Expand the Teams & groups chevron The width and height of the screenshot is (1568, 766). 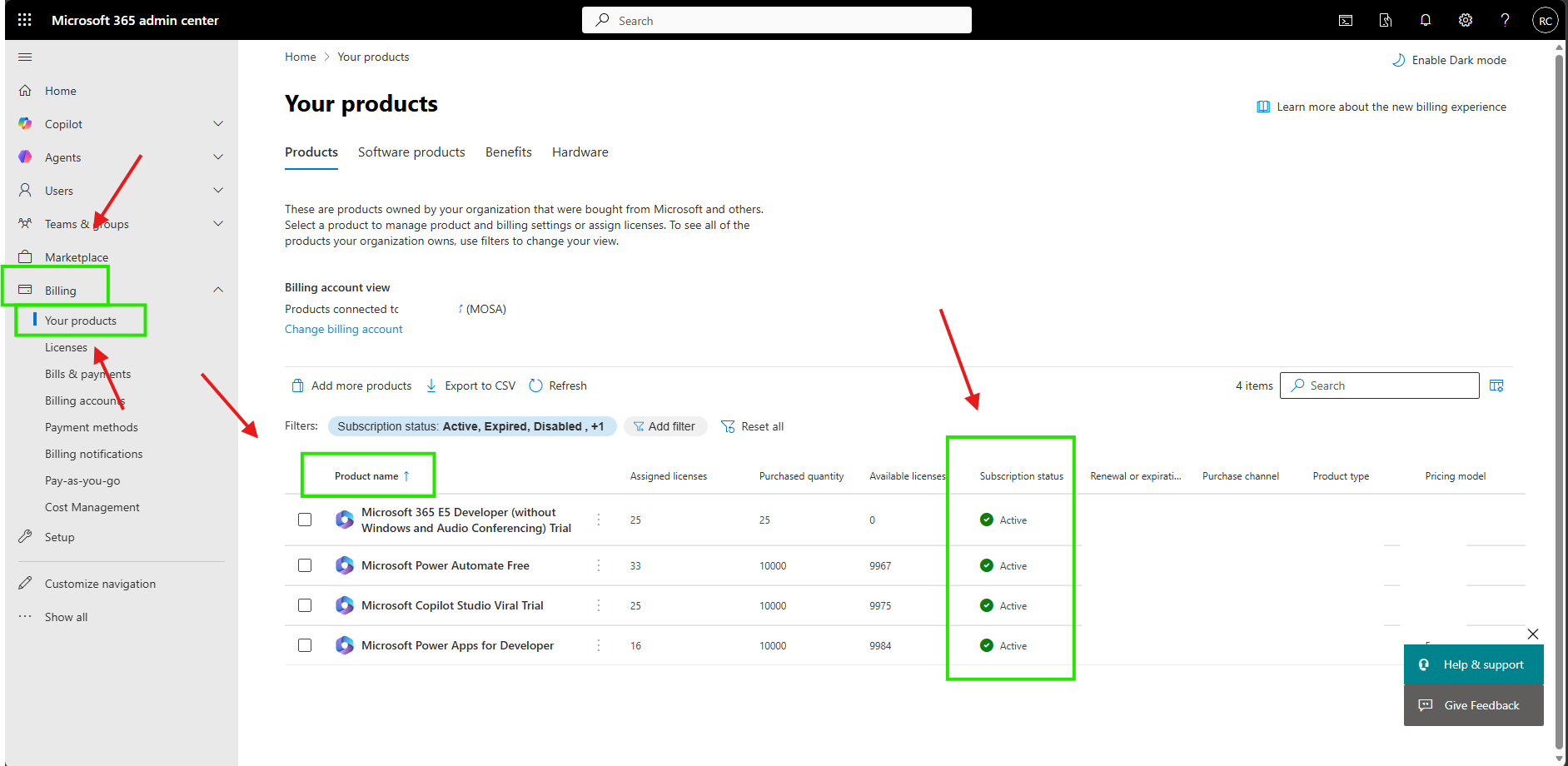218,223
